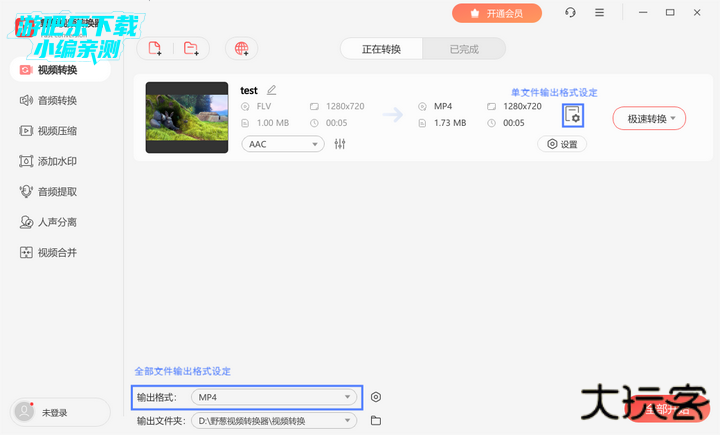Viewport: 720px width, 435px height.
Task: Click gear icon beside output format
Action: (x=376, y=397)
